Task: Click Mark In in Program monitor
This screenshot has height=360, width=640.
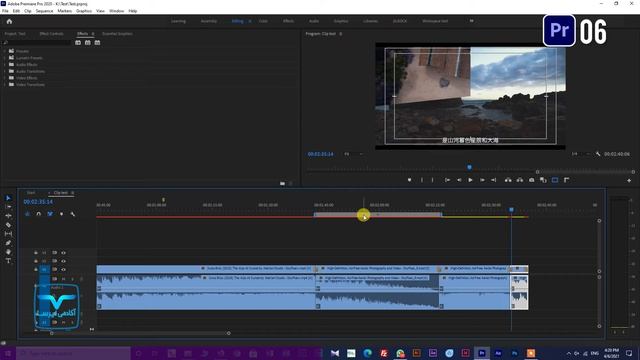Action: pyautogui.click(x=422, y=180)
